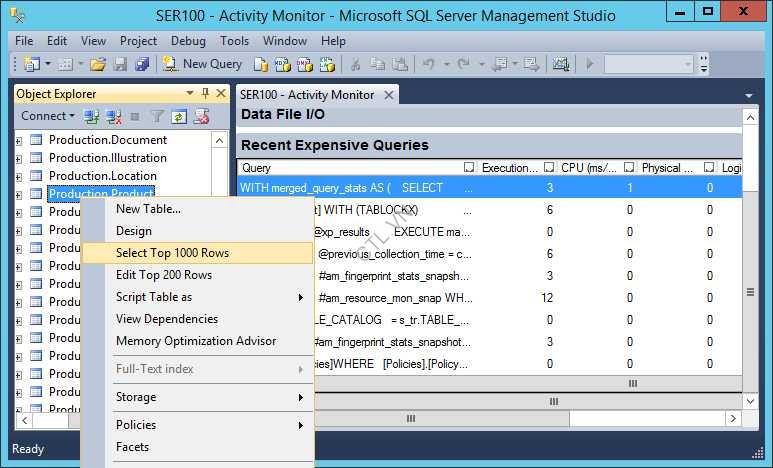
Task: Open the Storage submenu
Action: coord(197,397)
